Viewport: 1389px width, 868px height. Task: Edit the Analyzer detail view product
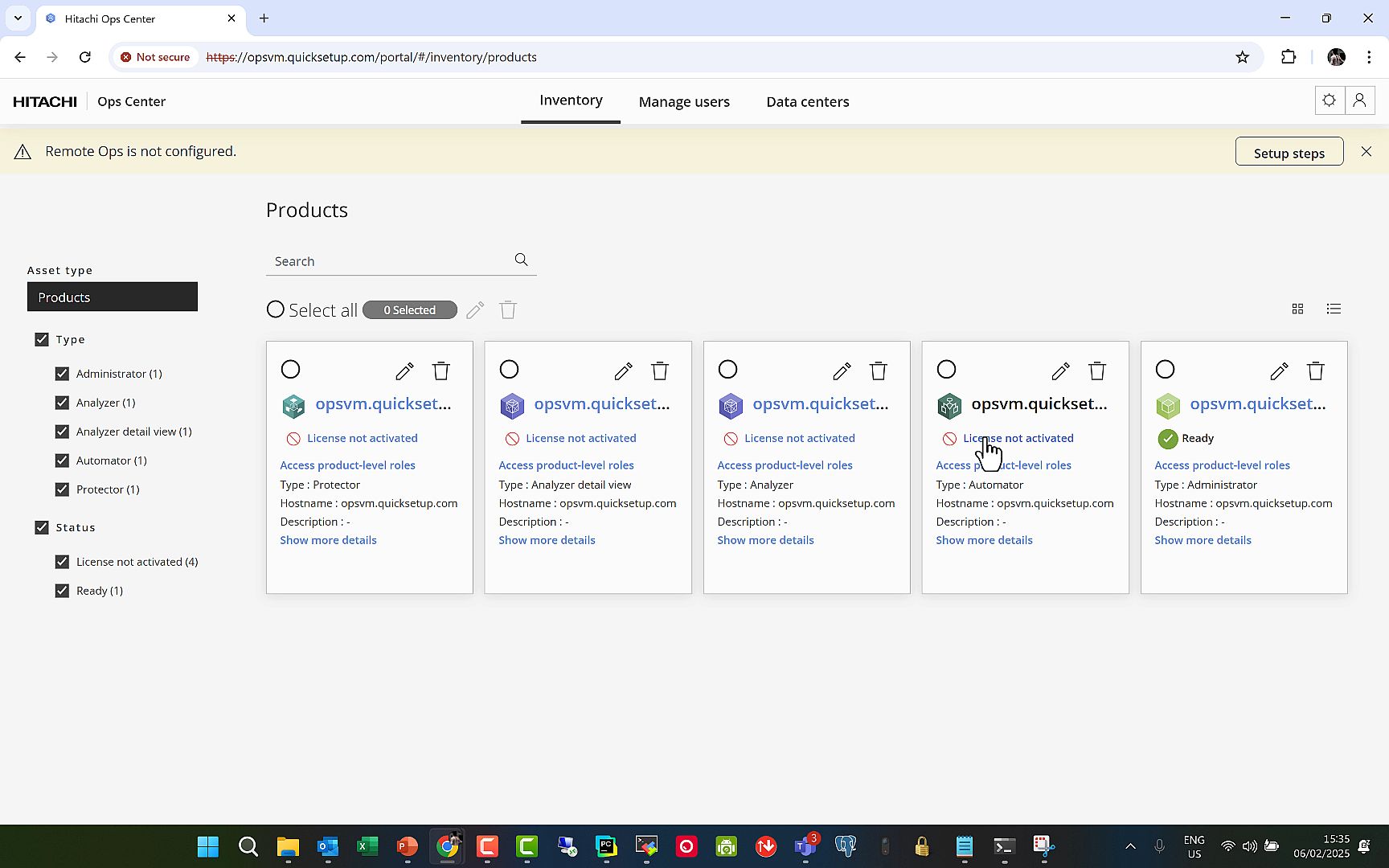click(x=623, y=371)
